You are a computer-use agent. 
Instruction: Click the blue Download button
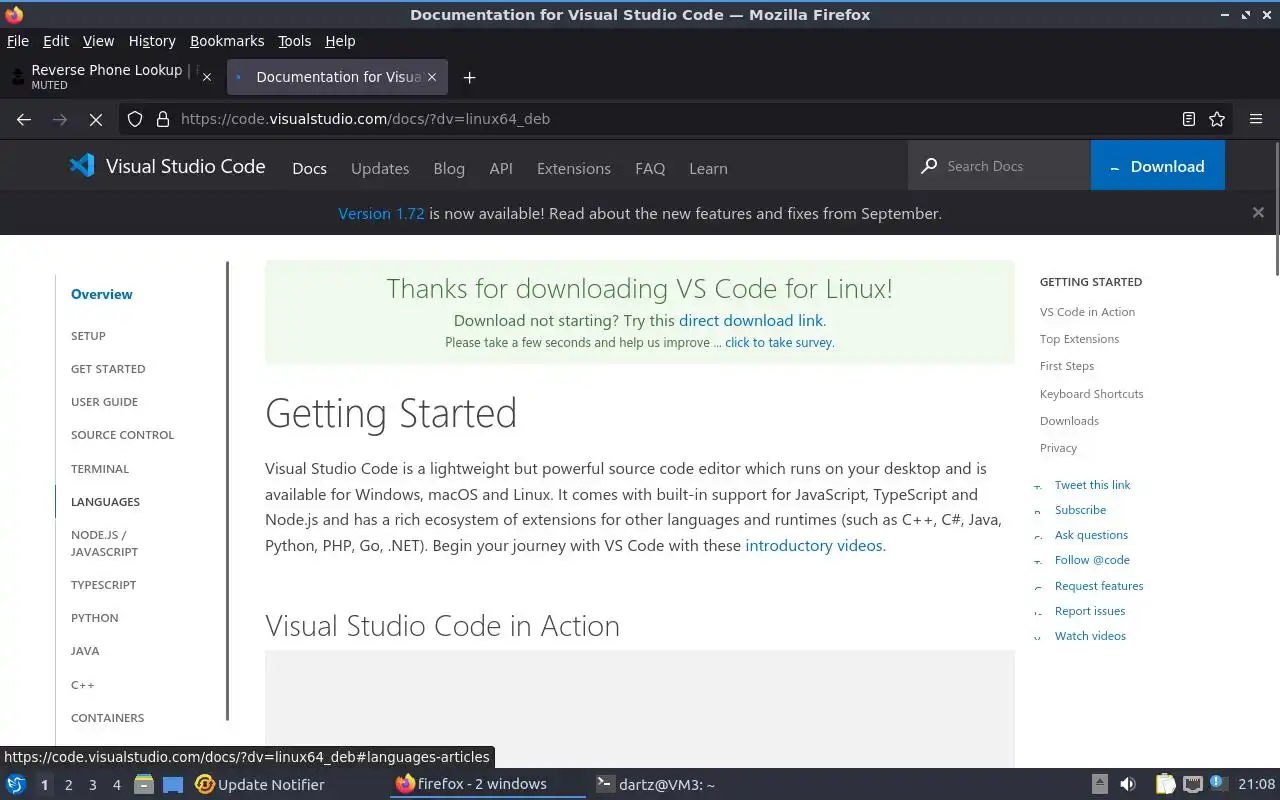coord(1157,166)
